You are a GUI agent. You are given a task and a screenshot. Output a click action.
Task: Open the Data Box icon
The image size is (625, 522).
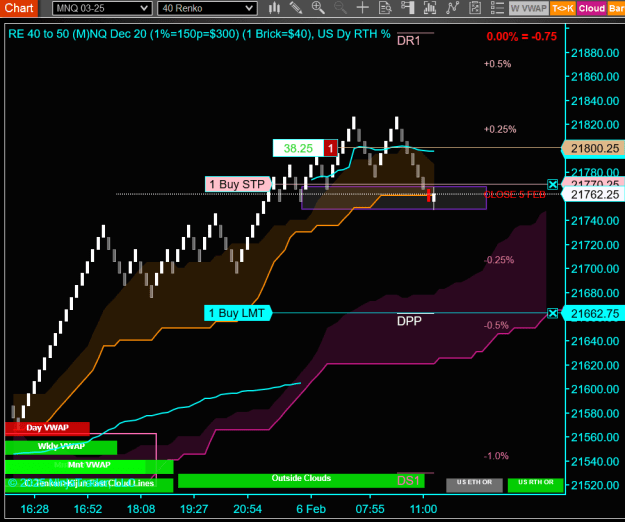[x=385, y=8]
